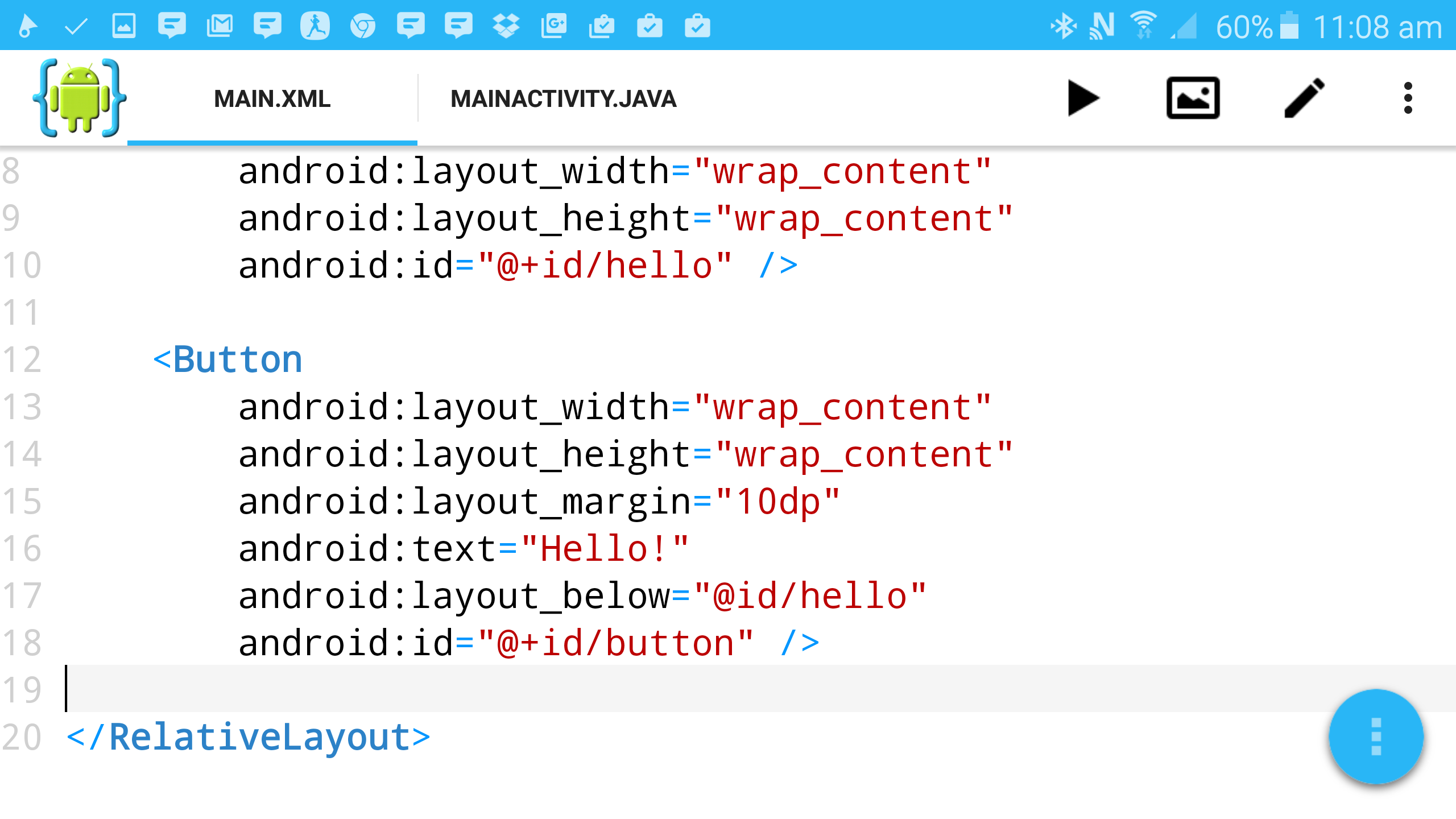Viewport: 1456px width, 819px height.
Task: Switch to the MAIN.XML tab
Action: (x=272, y=99)
